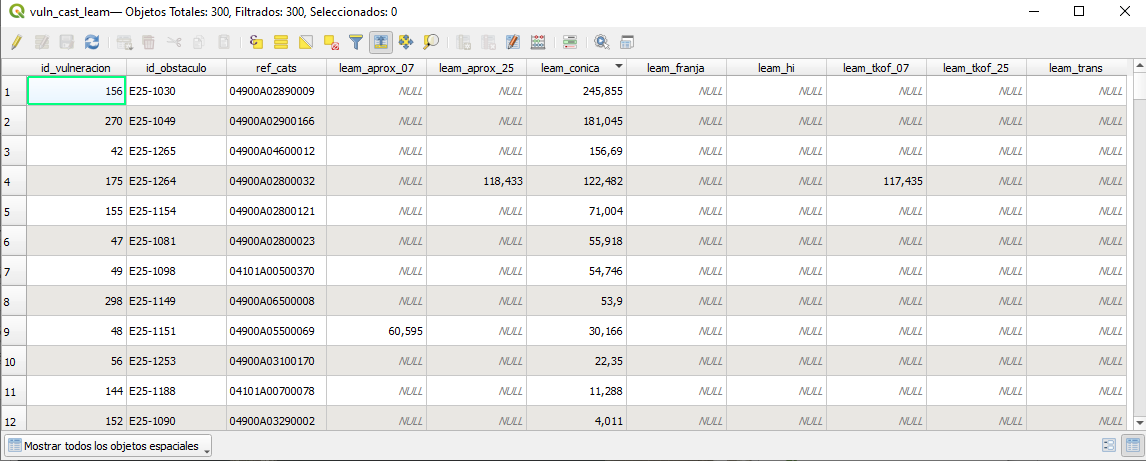Open select features by expression
This screenshot has width=1146, height=461.
click(x=256, y=42)
